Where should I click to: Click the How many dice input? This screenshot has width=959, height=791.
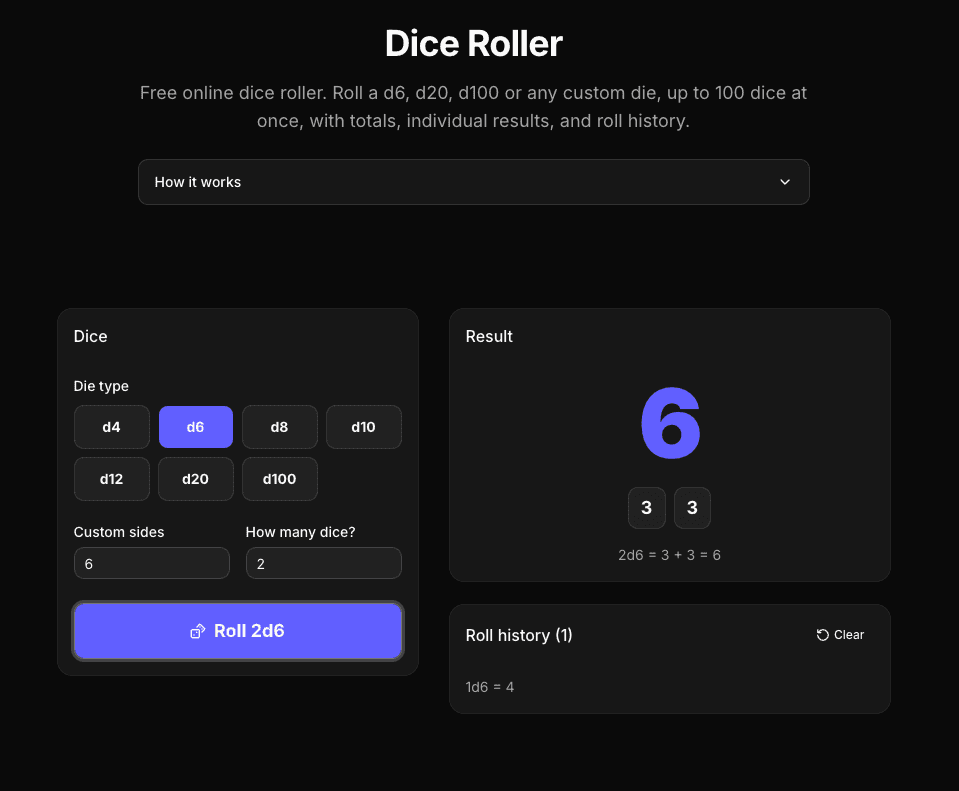click(324, 563)
